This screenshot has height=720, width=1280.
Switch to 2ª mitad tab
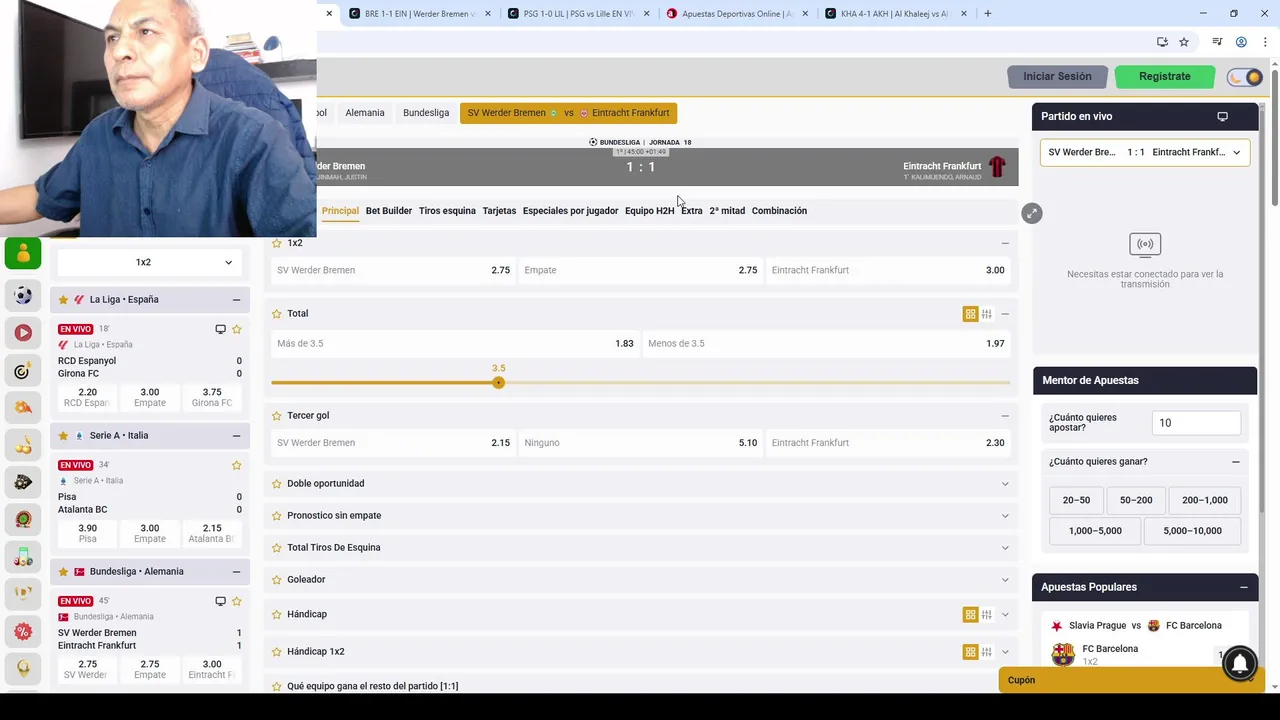727,211
